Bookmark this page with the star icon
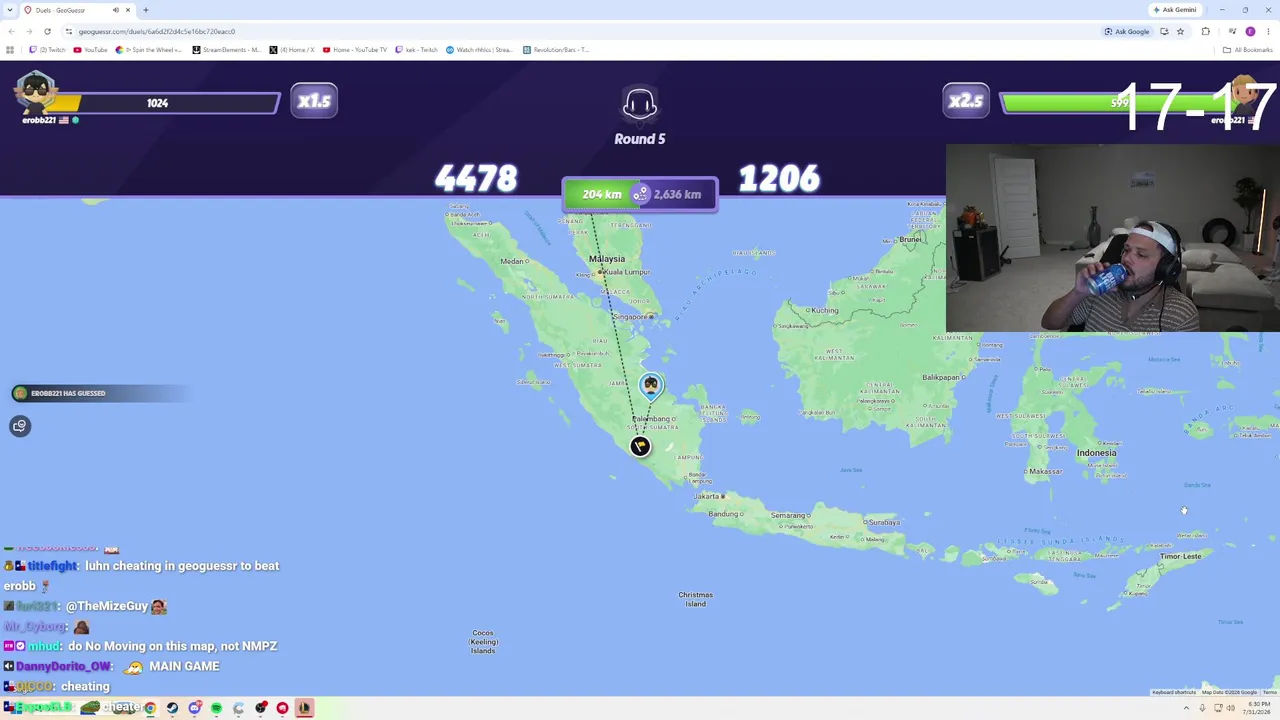 [x=1180, y=31]
